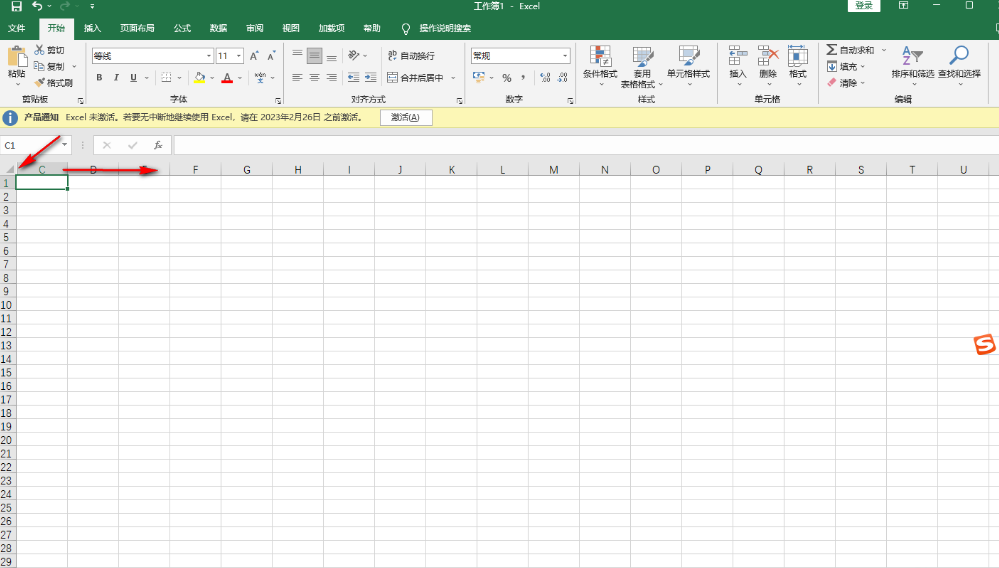Expand the number format dropdown (常规)
The width and height of the screenshot is (999, 568).
[565, 56]
